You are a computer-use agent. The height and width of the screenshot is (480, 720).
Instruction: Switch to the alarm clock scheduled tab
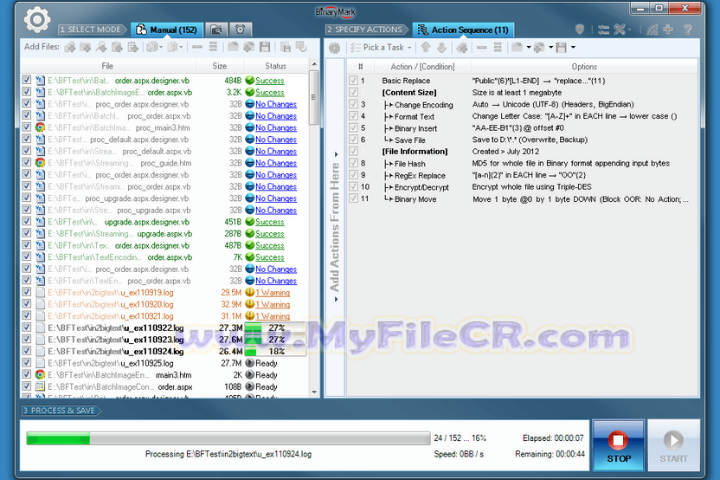point(240,30)
